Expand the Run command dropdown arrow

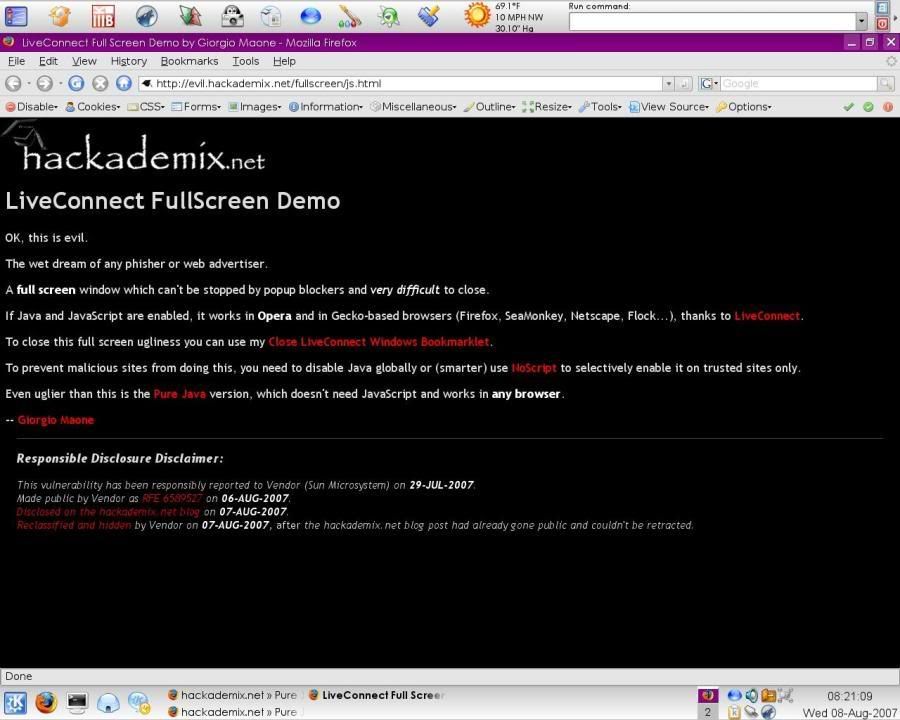coord(861,21)
